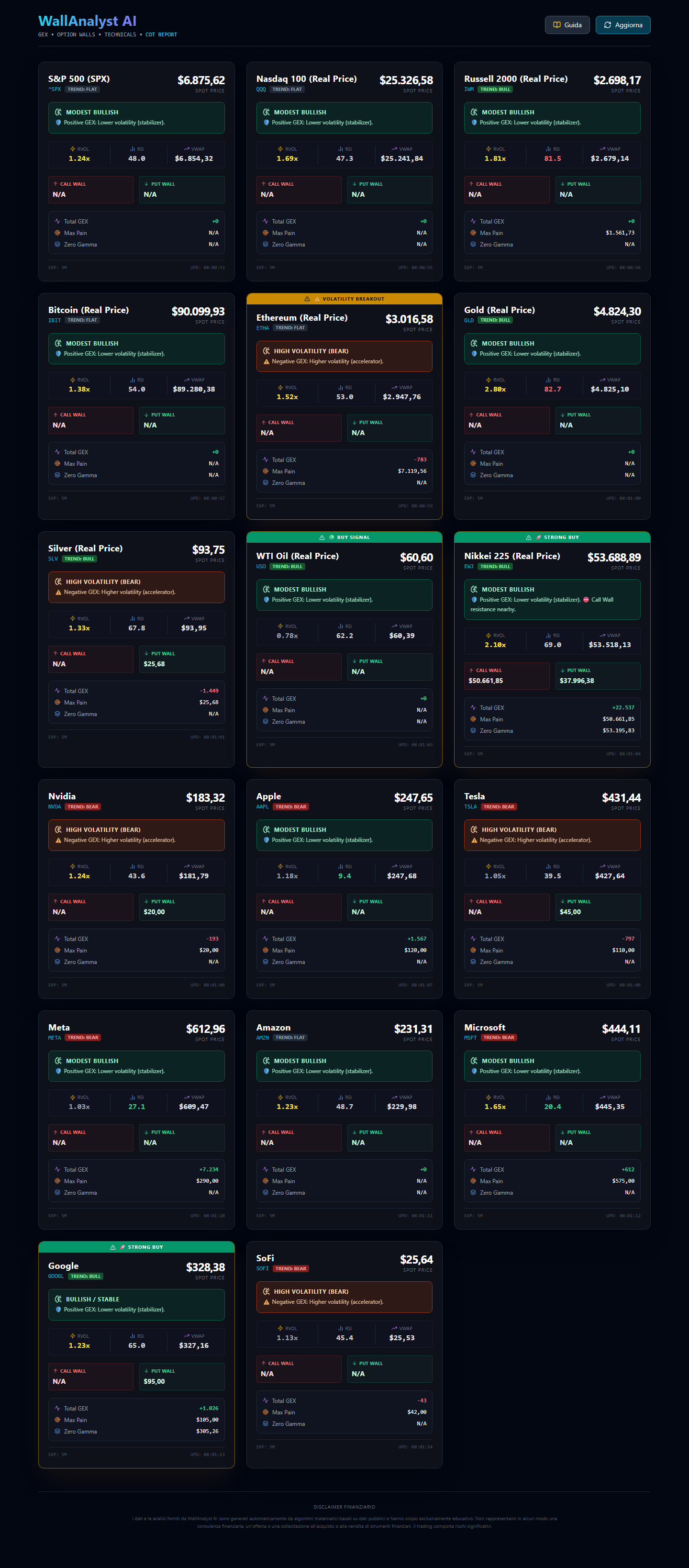Click the RSI bar chart icon in Russell 2000 card

click(548, 149)
